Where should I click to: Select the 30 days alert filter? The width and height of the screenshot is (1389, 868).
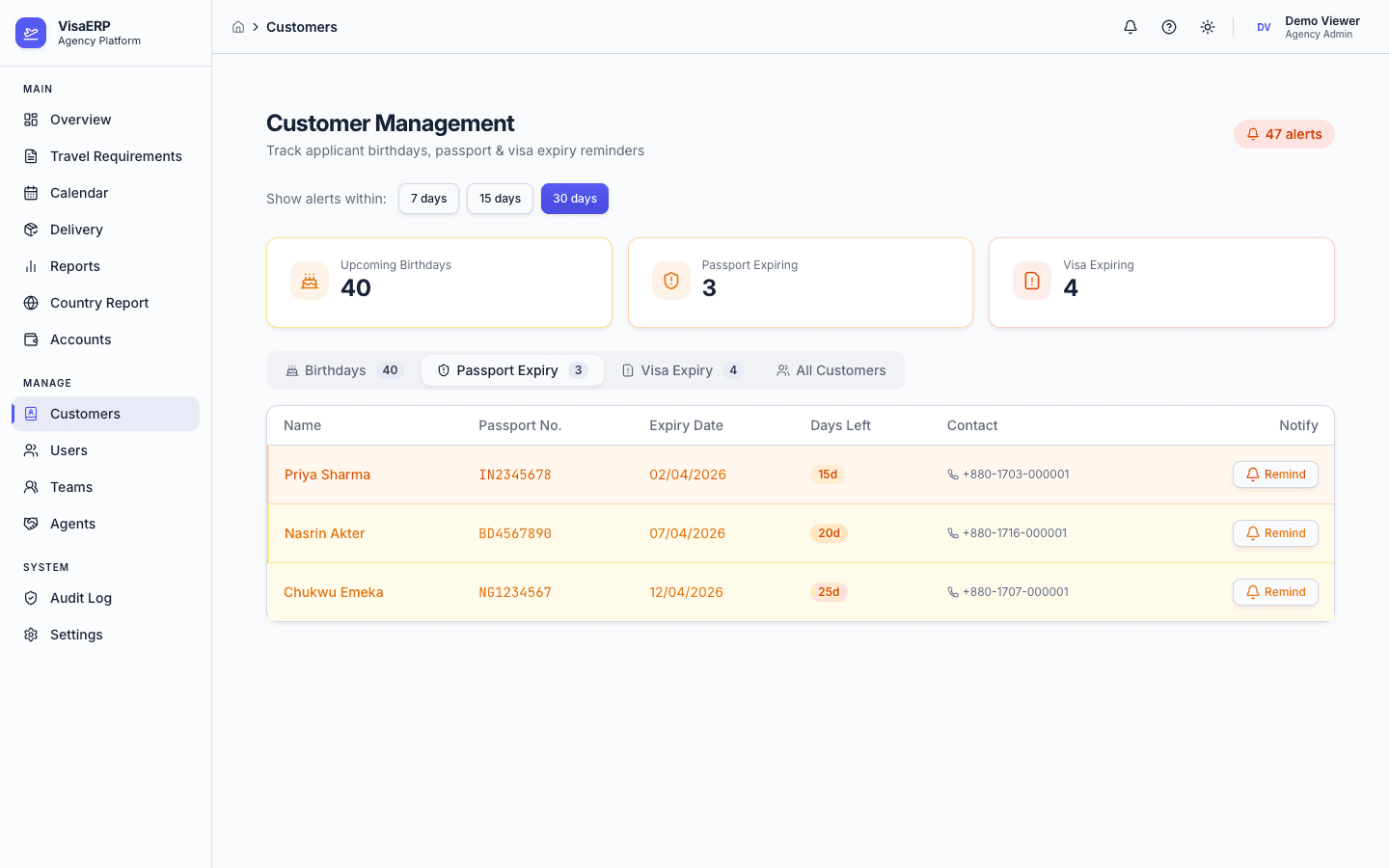point(574,198)
